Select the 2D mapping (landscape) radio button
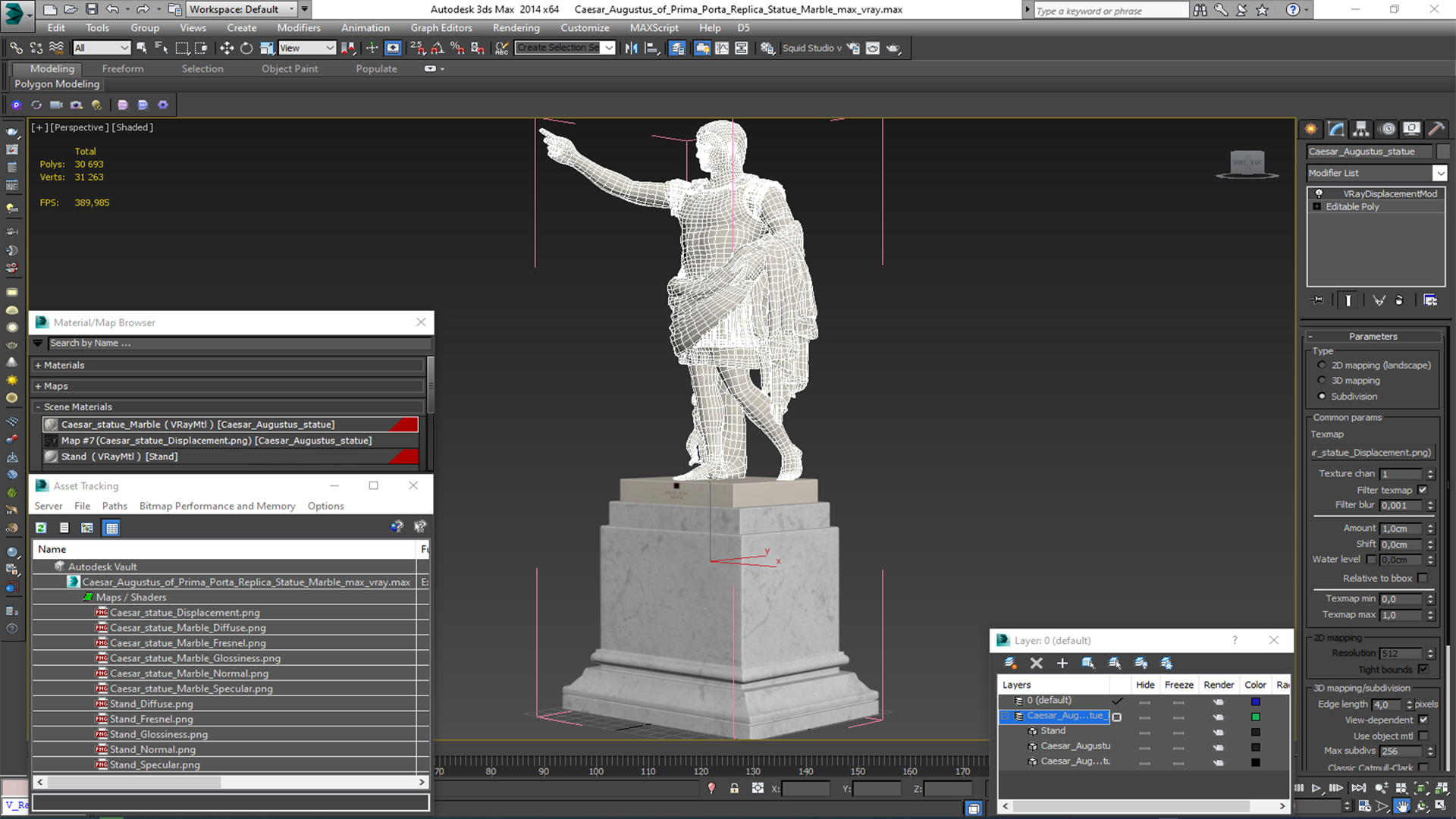 [1322, 365]
